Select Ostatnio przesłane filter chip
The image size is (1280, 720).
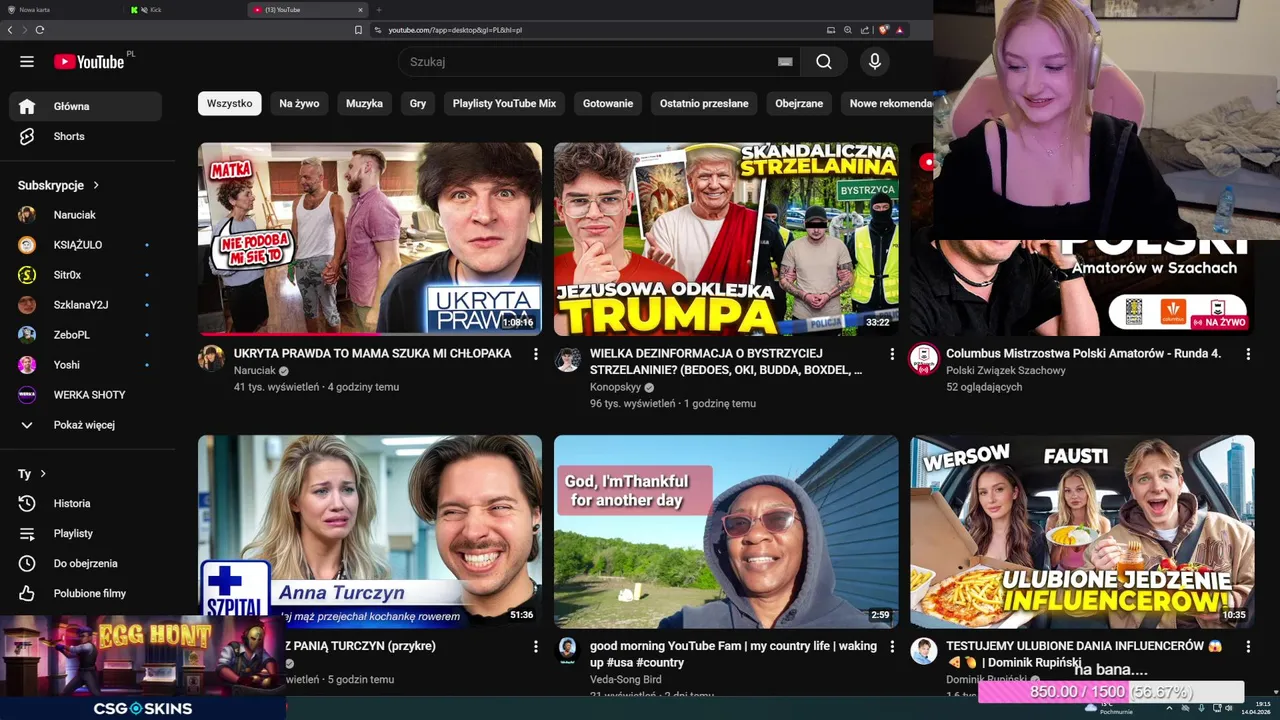point(704,104)
